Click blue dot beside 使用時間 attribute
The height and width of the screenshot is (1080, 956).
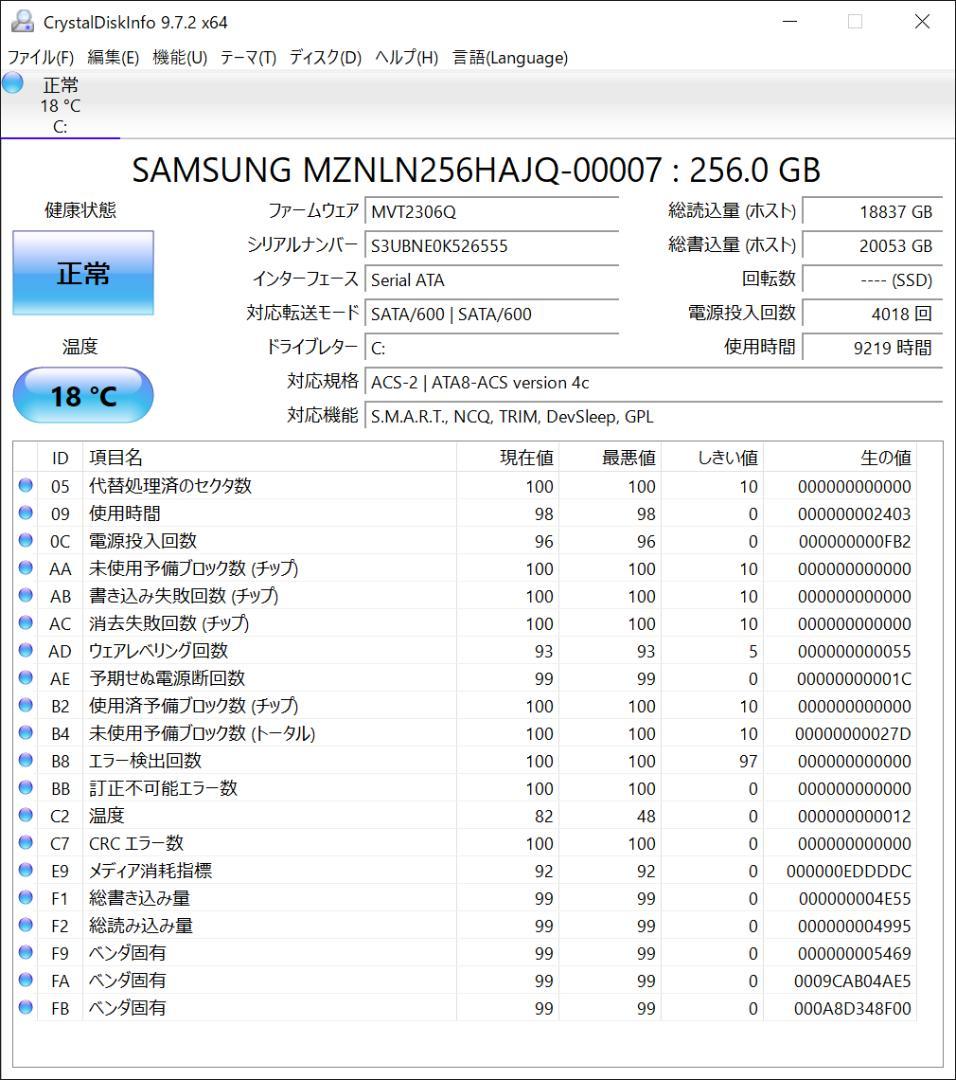[25, 513]
